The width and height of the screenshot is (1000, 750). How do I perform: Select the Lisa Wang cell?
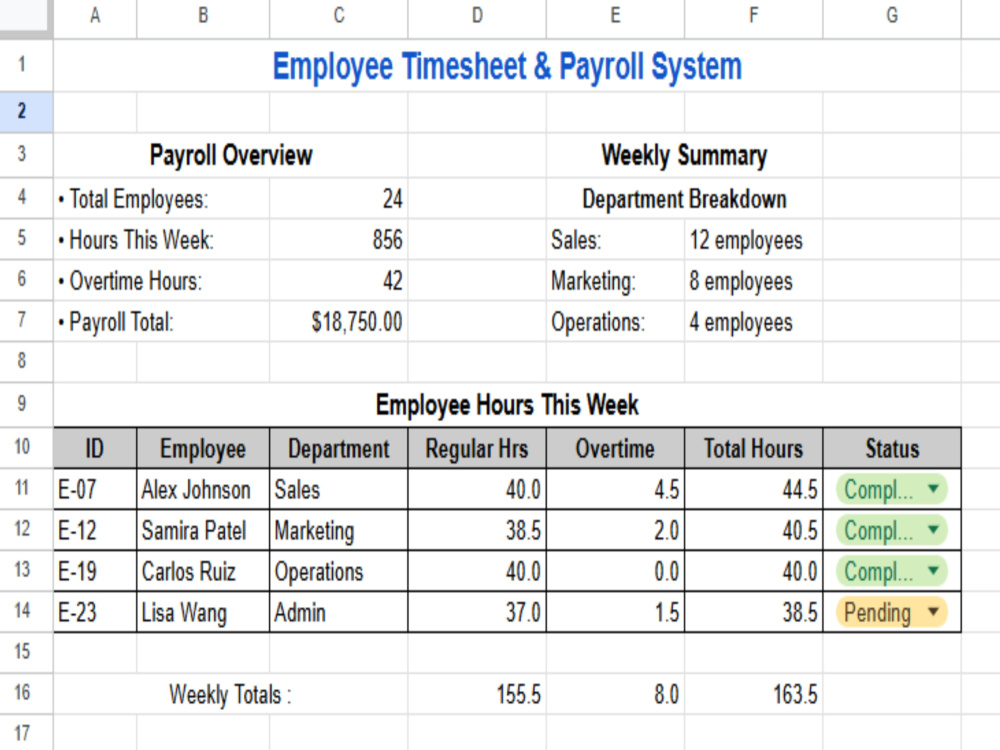click(203, 612)
